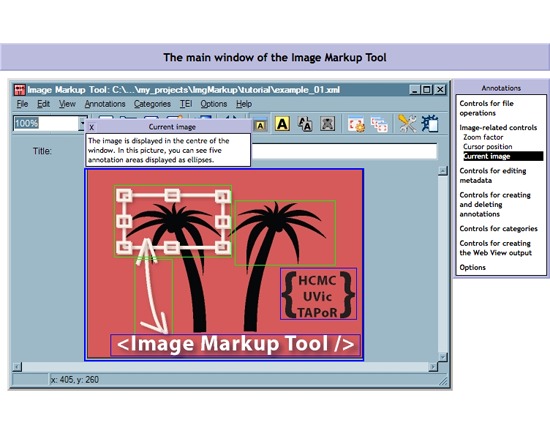
Task: Open the File menu
Action: pos(22,104)
